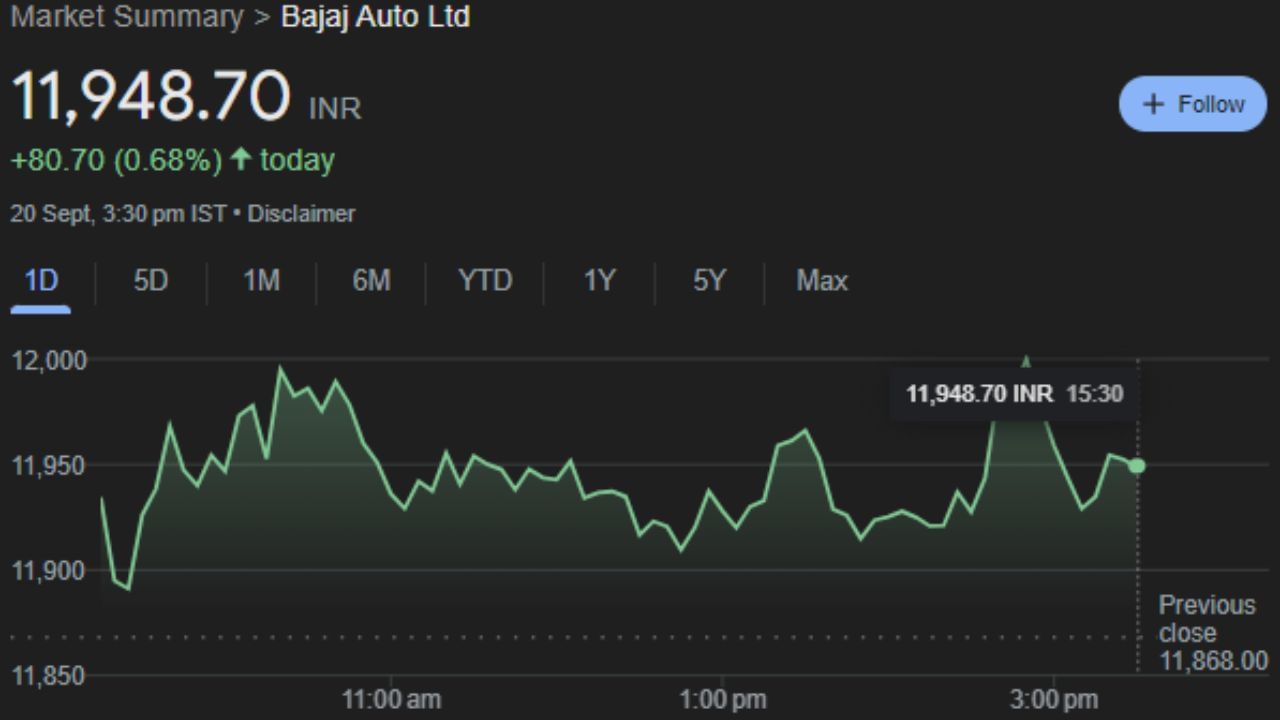The width and height of the screenshot is (1280, 720).
Task: Click the Follow button
Action: click(1193, 104)
